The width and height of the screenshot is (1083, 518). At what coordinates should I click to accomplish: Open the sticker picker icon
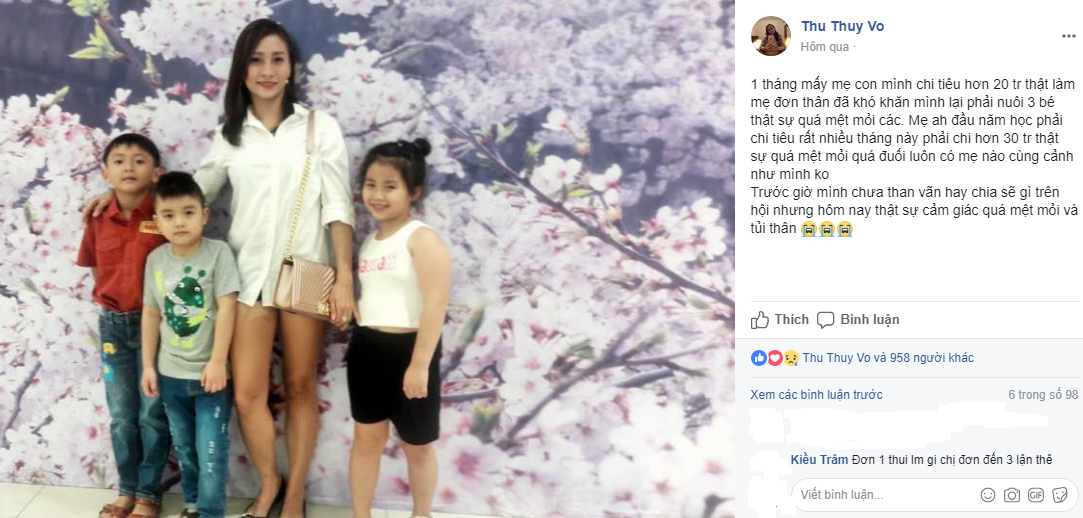tap(1060, 495)
